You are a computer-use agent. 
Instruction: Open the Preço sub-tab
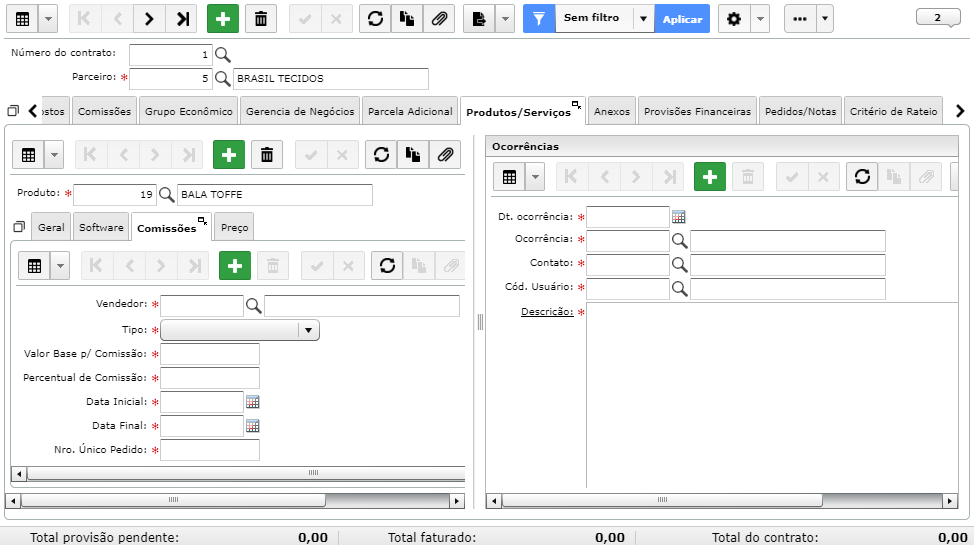[x=235, y=227]
